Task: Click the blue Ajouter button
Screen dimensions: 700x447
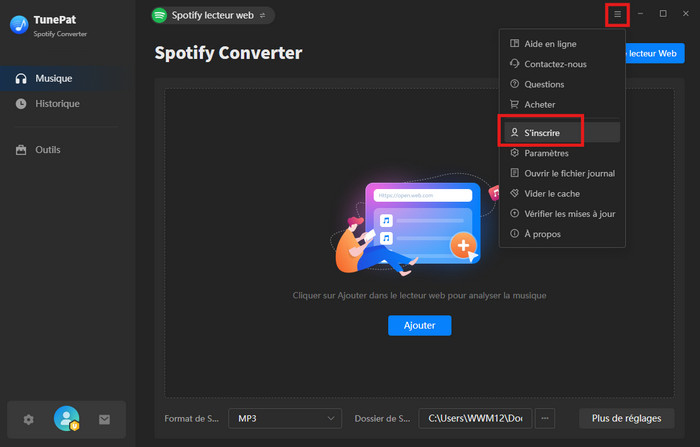Action: pos(419,326)
